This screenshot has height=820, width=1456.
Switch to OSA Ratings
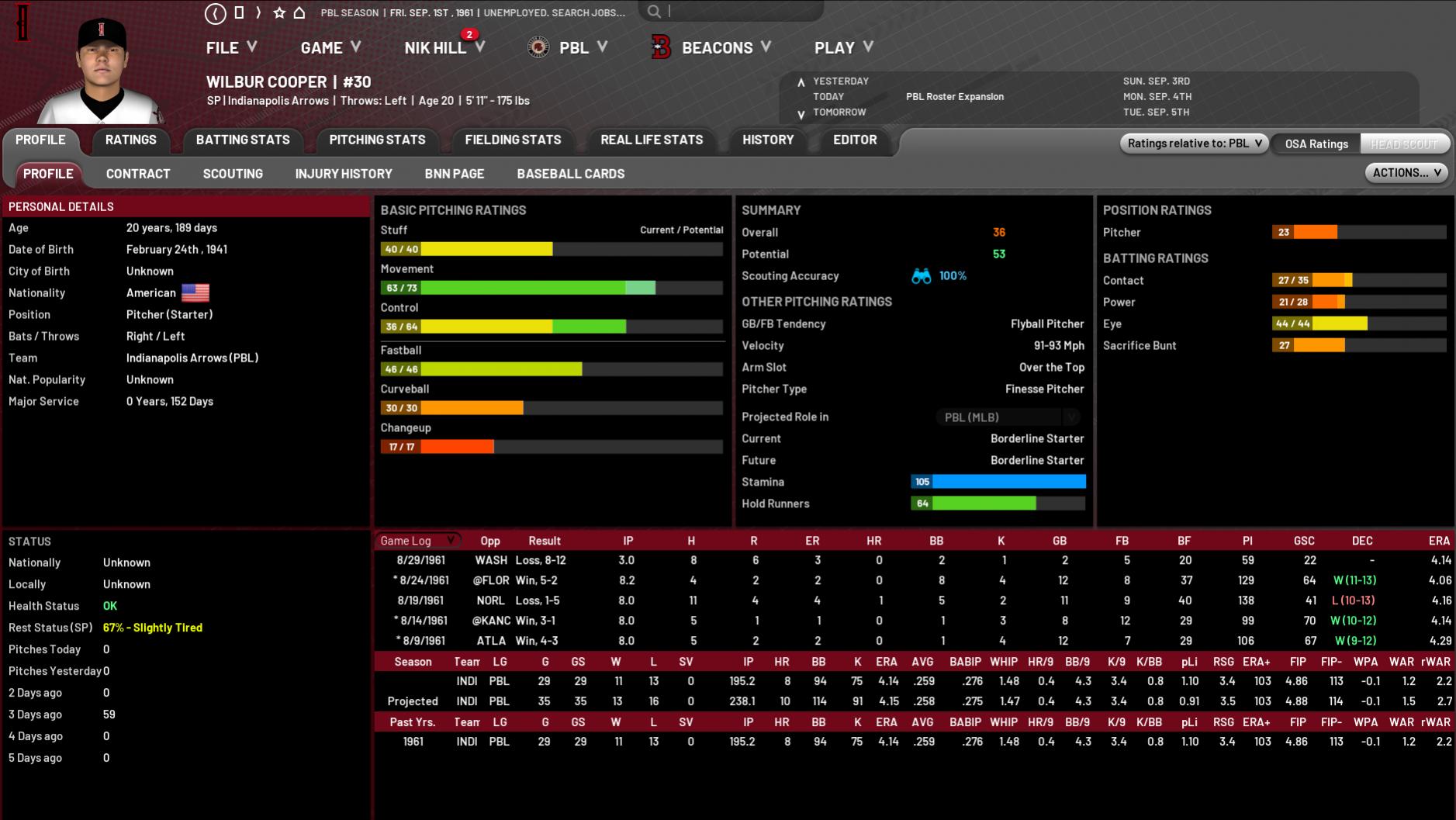point(1316,144)
